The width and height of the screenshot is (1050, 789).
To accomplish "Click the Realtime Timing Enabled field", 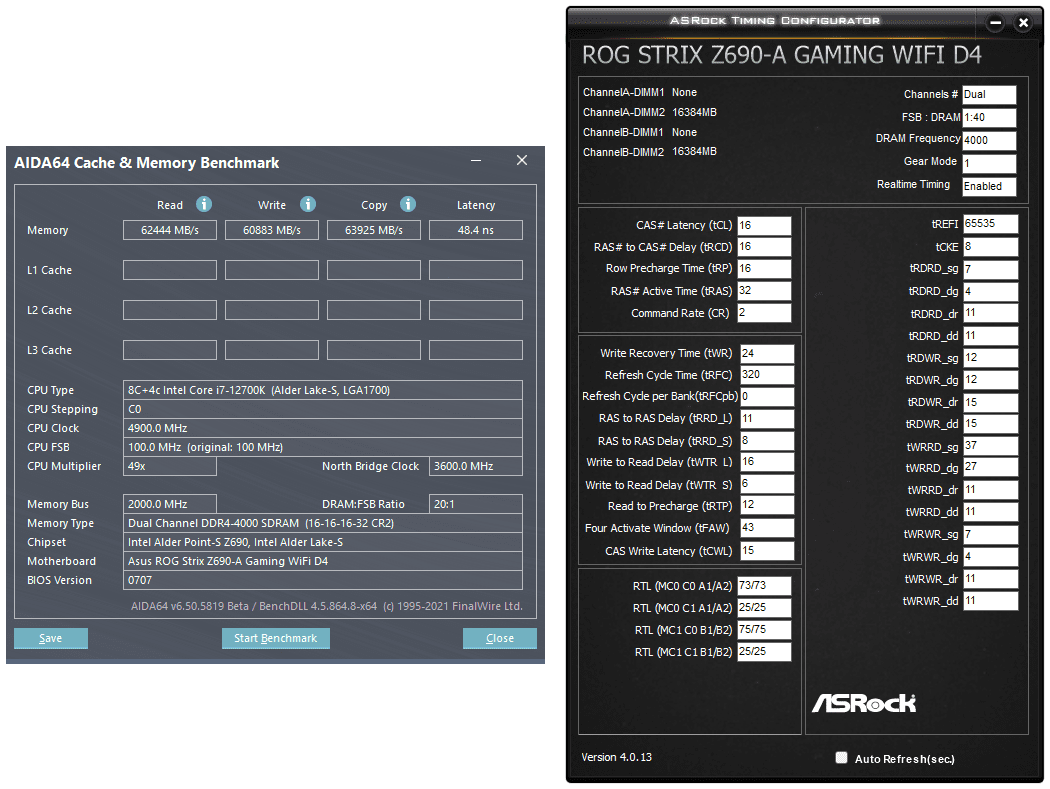I will 989,186.
